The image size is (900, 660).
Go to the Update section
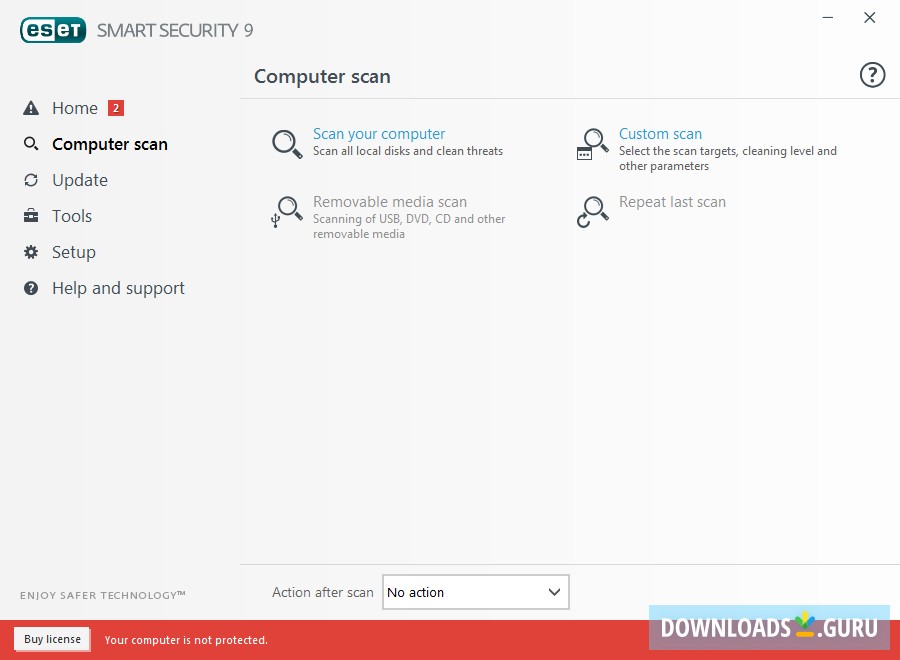[80, 180]
